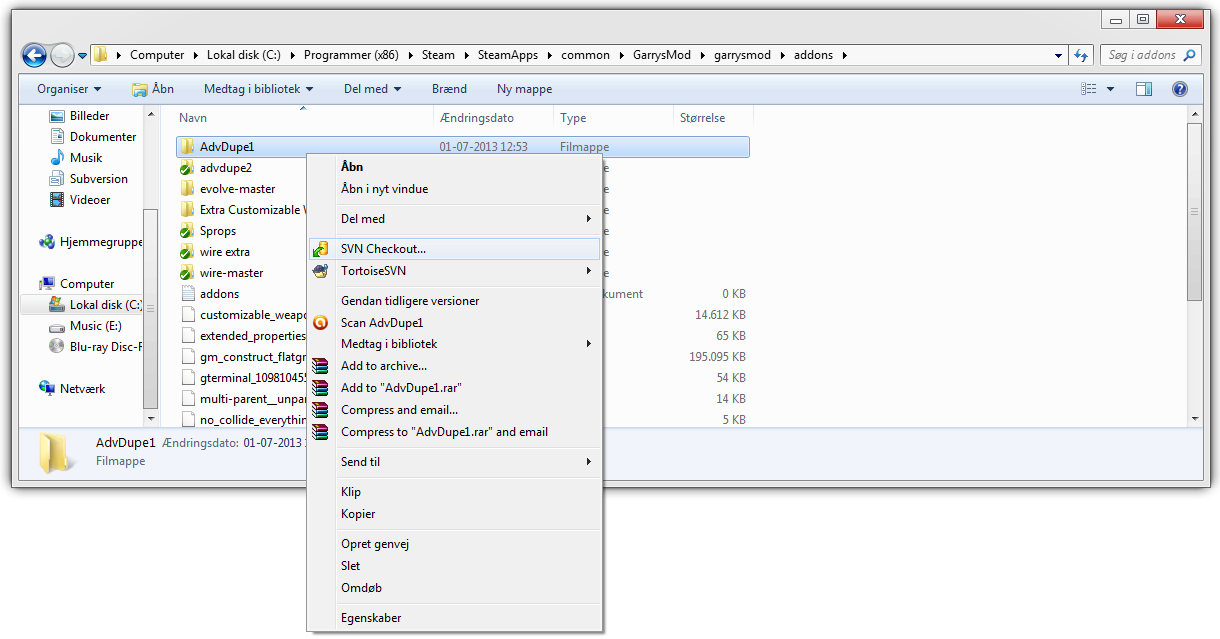Click the Forward navigation arrow button
The image size is (1220, 639).
[x=62, y=55]
